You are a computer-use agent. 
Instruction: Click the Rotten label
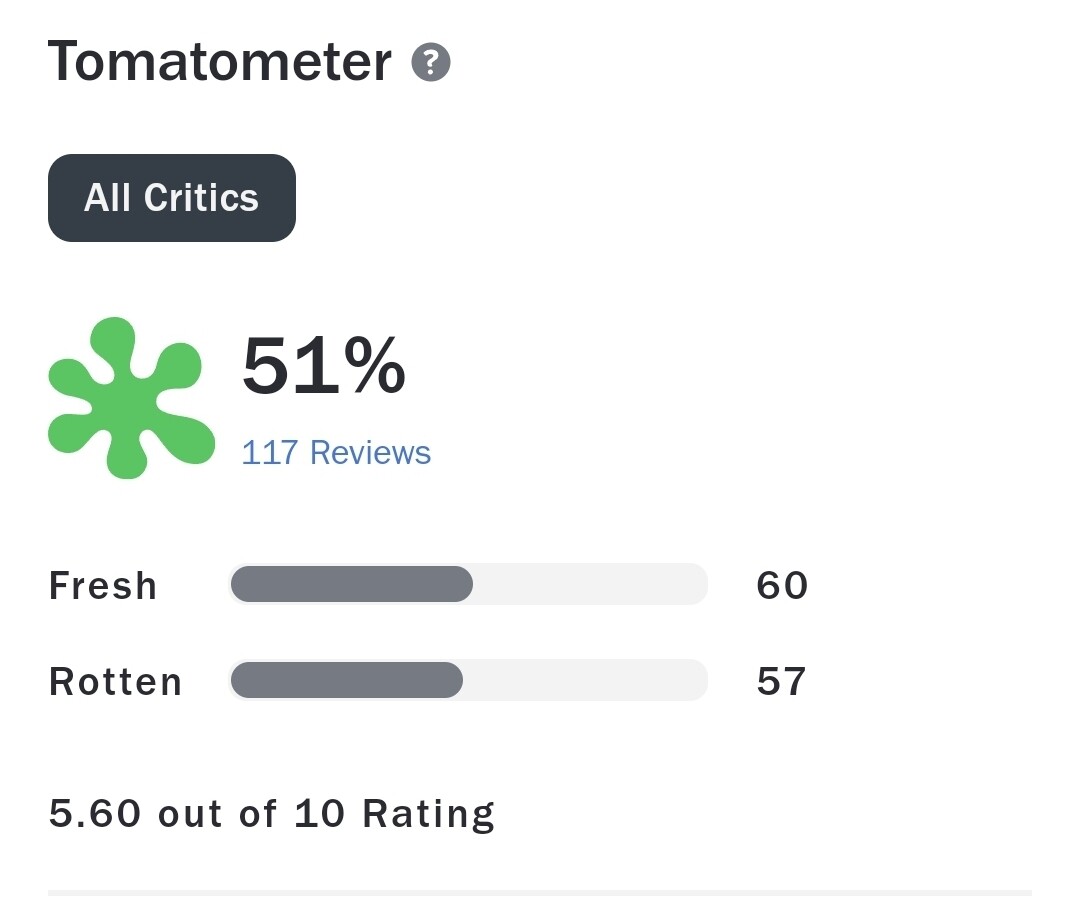116,682
